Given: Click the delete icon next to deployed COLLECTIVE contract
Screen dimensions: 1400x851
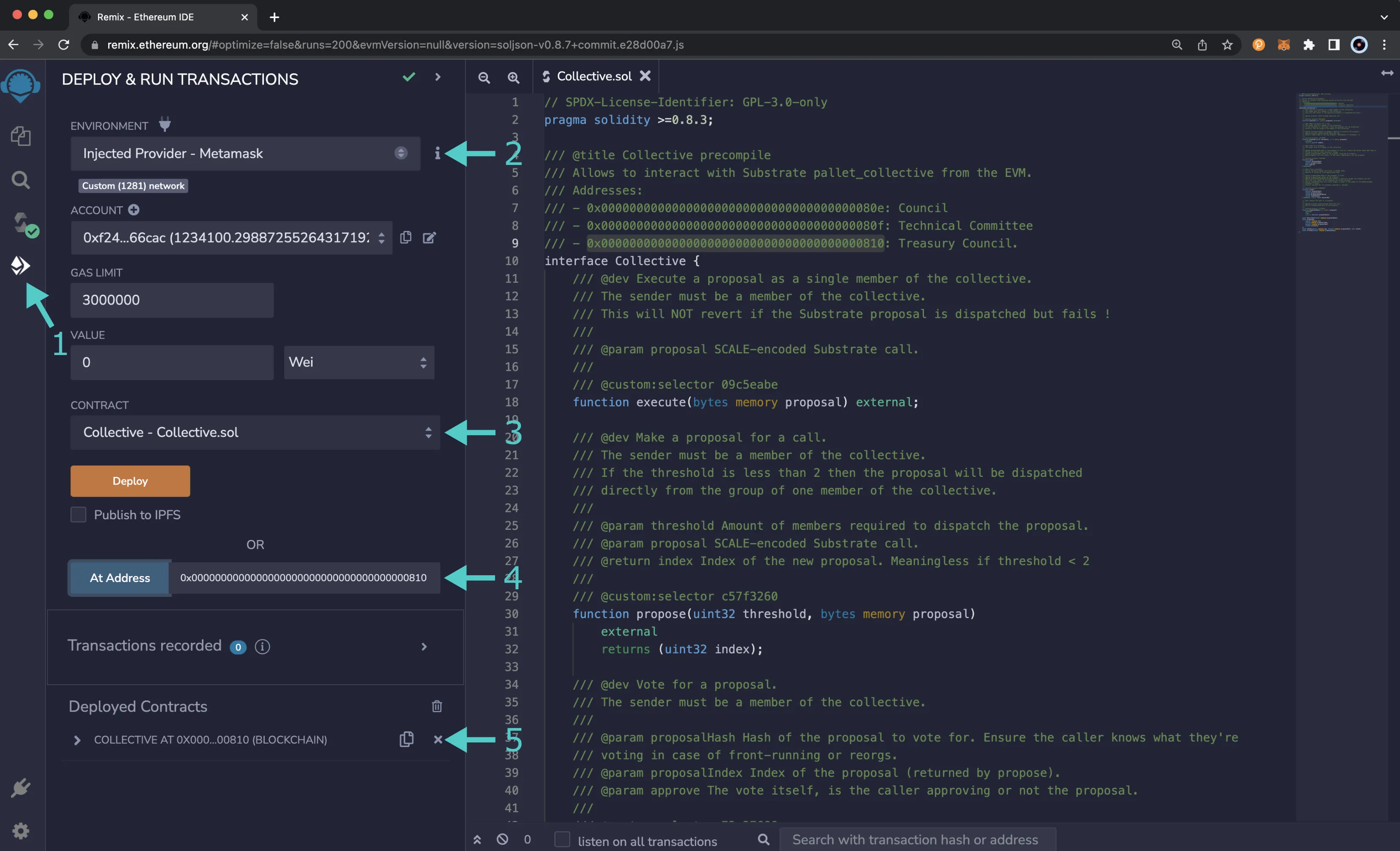Looking at the screenshot, I should pos(438,739).
